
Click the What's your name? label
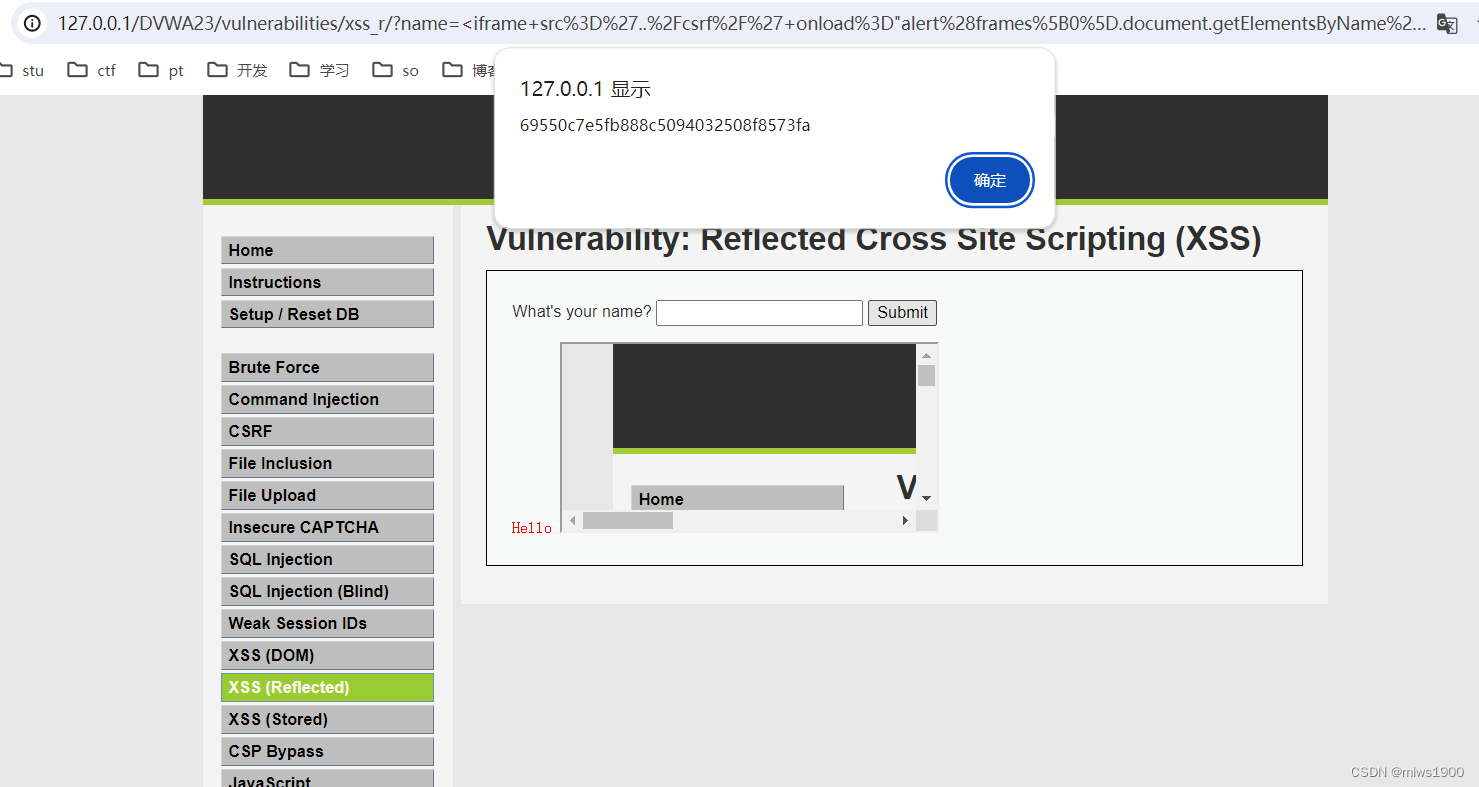click(x=582, y=312)
